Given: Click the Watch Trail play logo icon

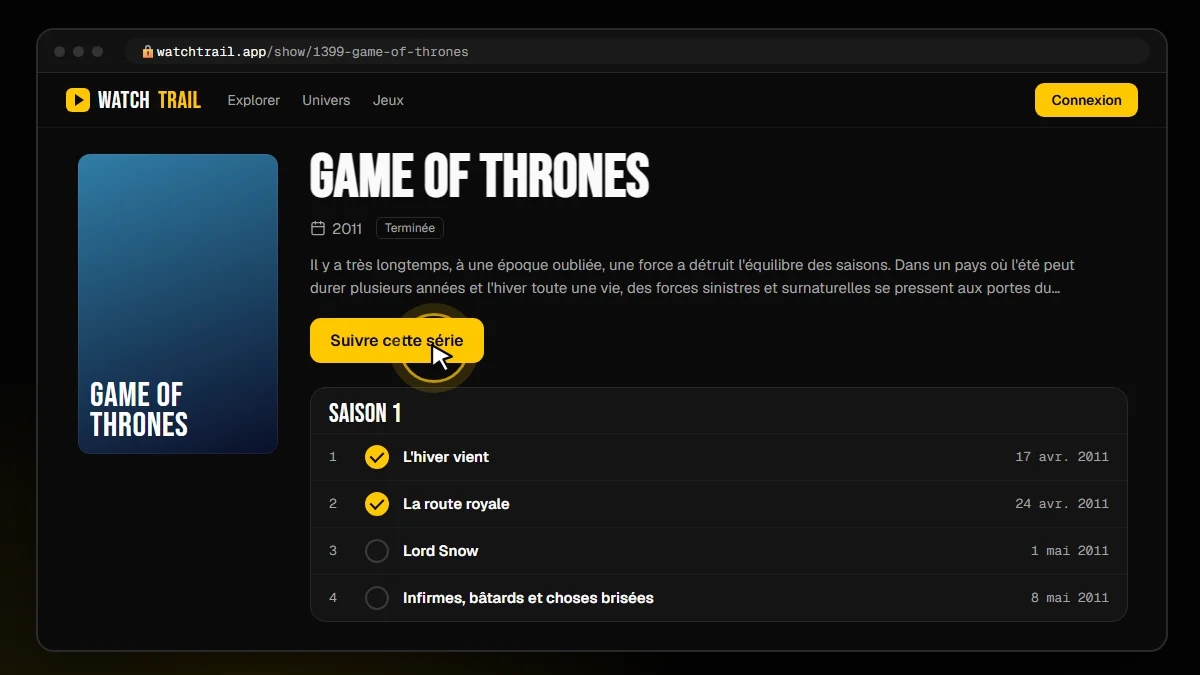Looking at the screenshot, I should click(78, 100).
